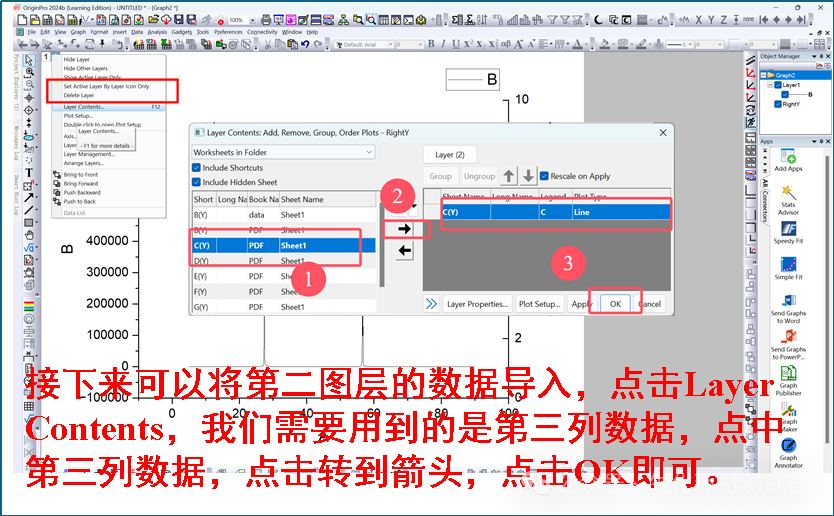Toggle Include Shortcuts checkbox
The image size is (834, 516).
point(196,168)
